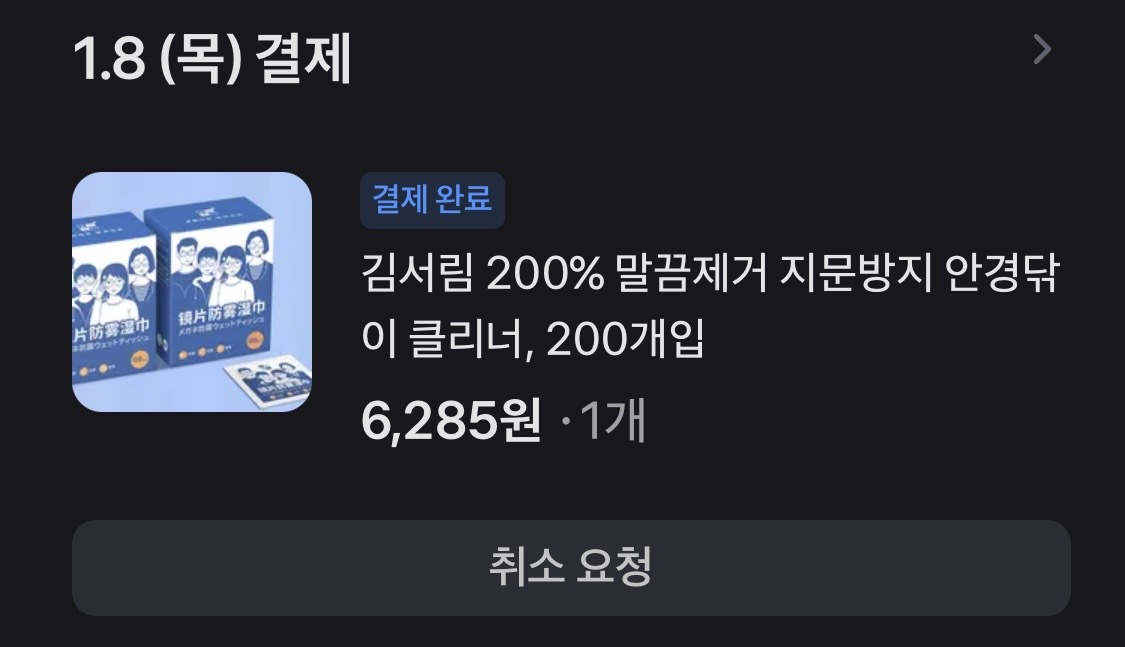Viewport: 1125px width, 647px height.
Task: Tap the 6,285원 price label
Action: pos(451,420)
